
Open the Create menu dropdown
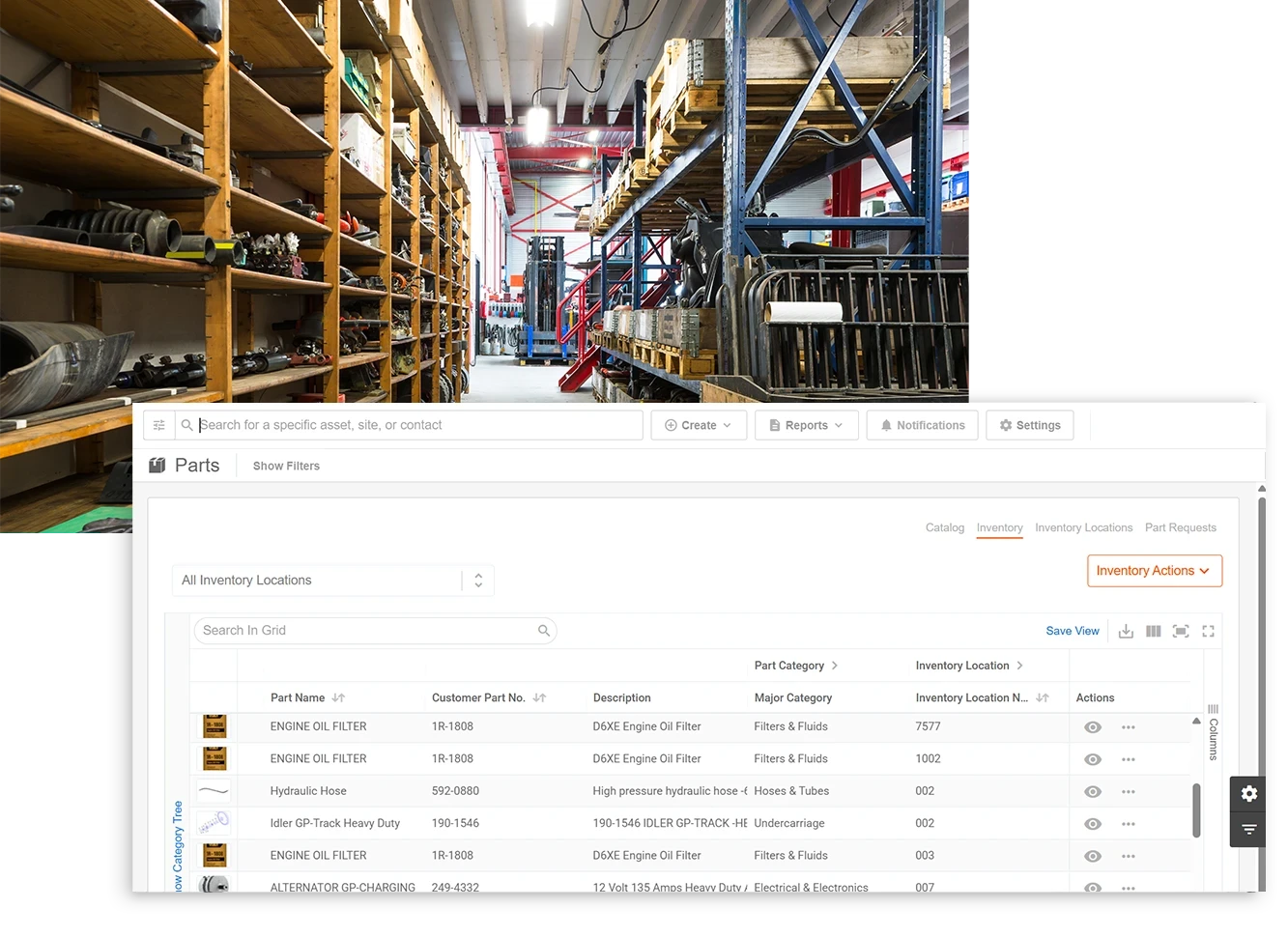[698, 425]
